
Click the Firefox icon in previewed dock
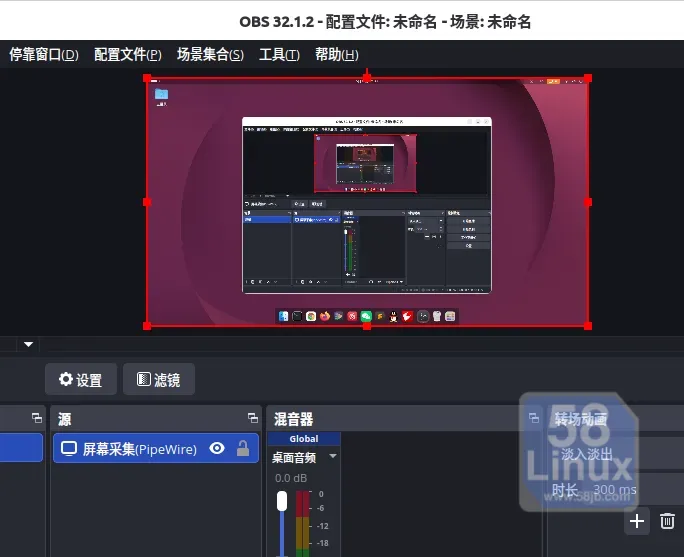325,316
